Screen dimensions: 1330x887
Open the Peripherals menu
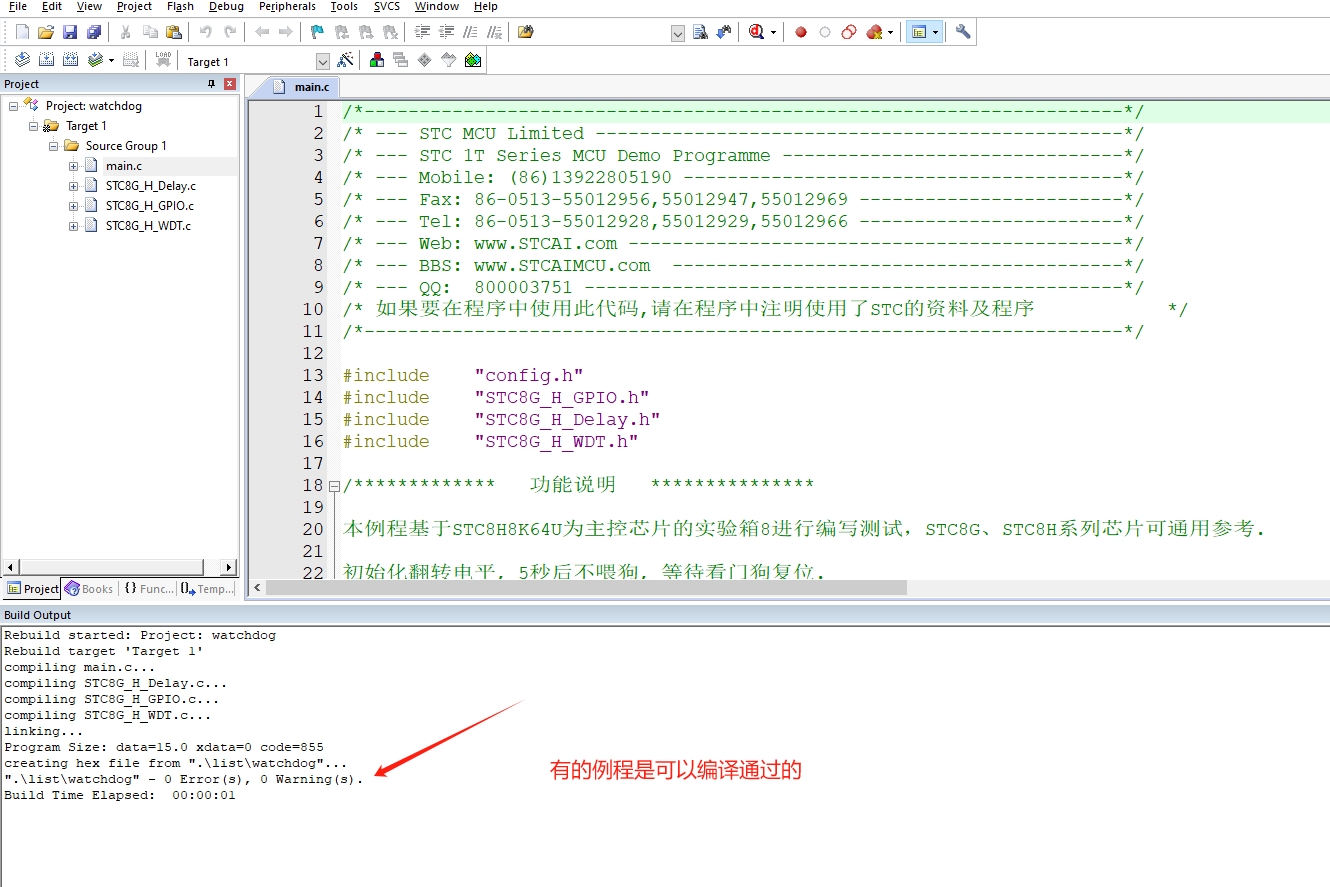click(x=287, y=7)
